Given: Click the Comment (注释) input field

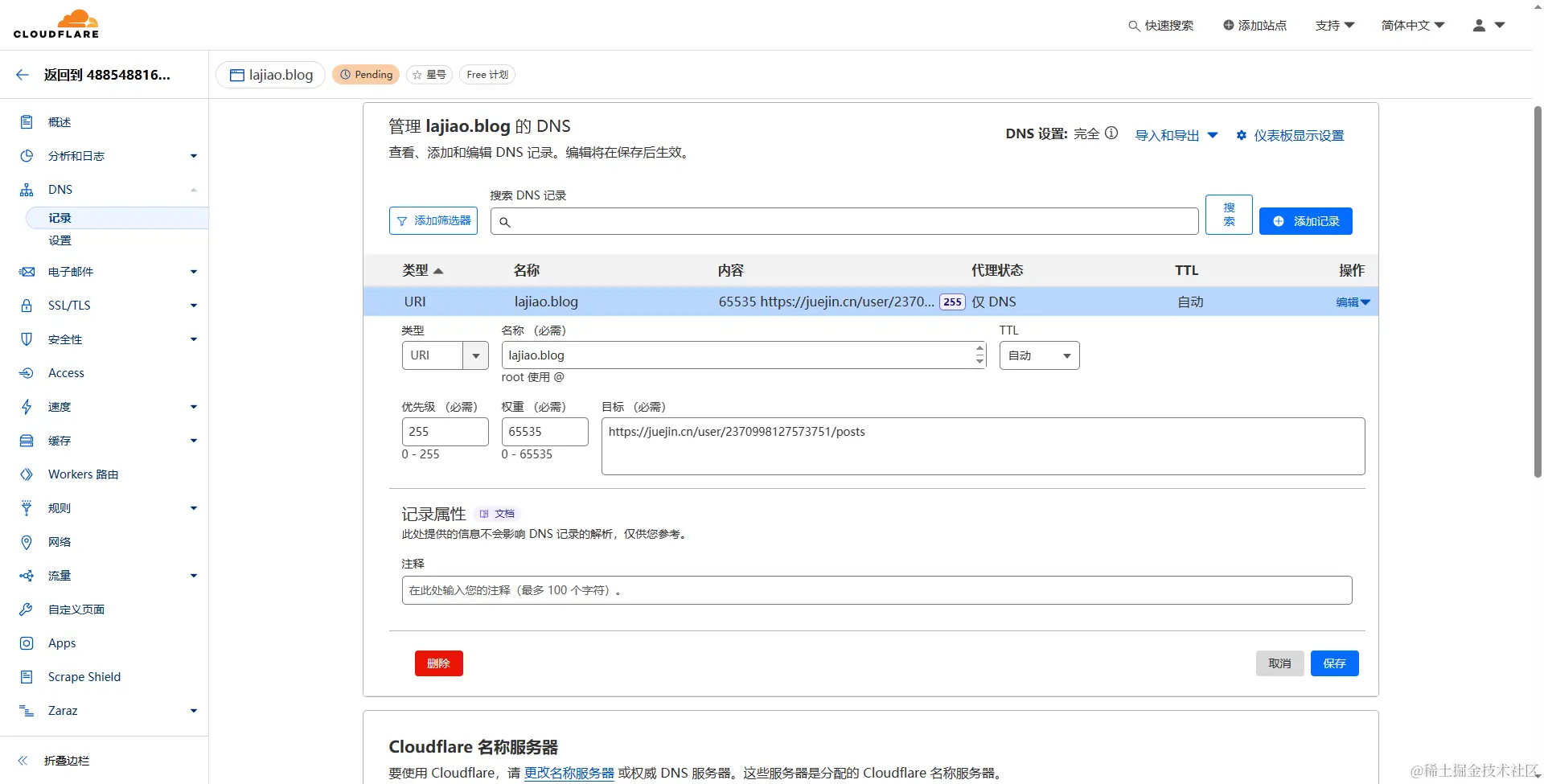Looking at the screenshot, I should [877, 590].
